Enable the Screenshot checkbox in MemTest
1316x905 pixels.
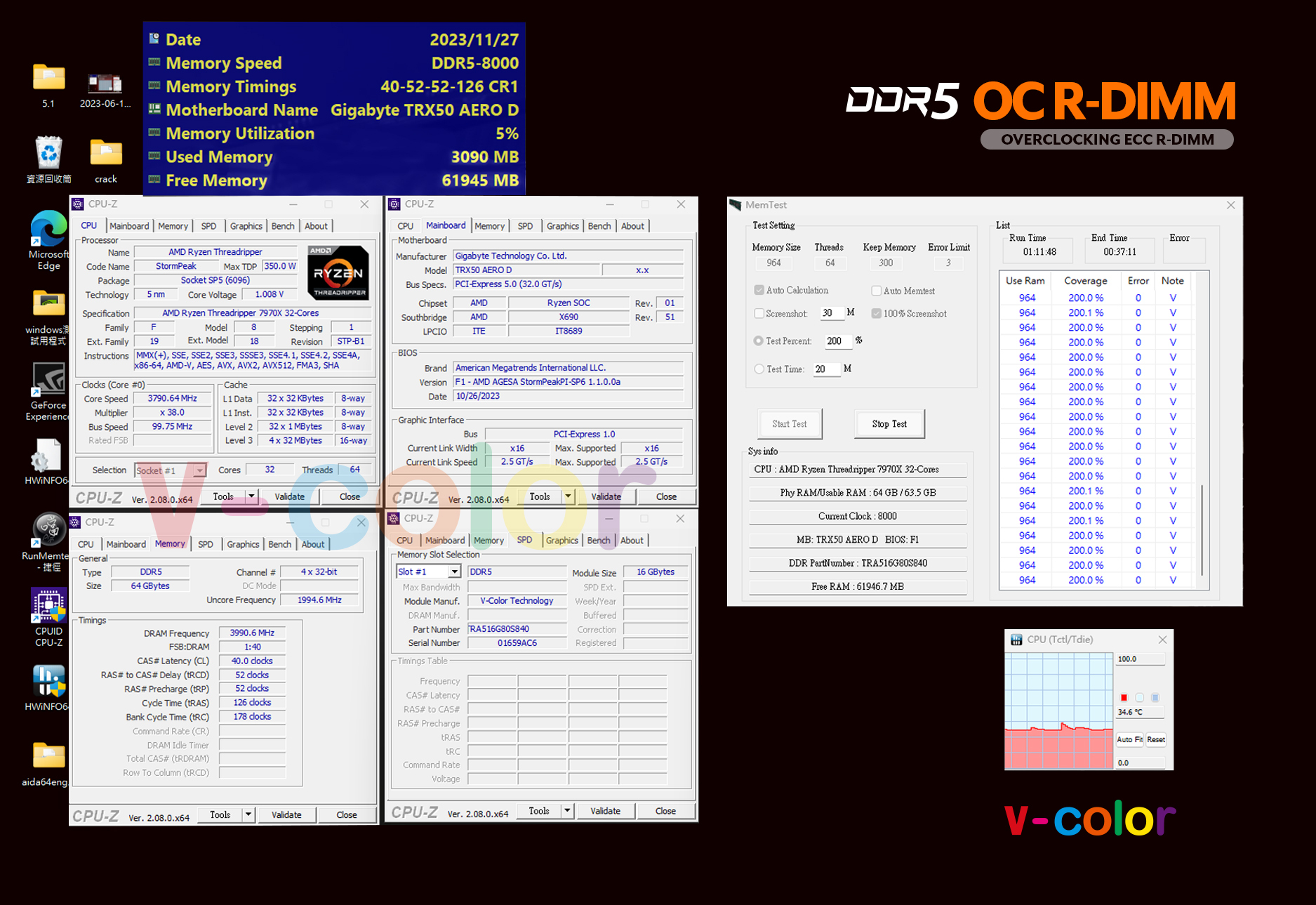[x=759, y=313]
